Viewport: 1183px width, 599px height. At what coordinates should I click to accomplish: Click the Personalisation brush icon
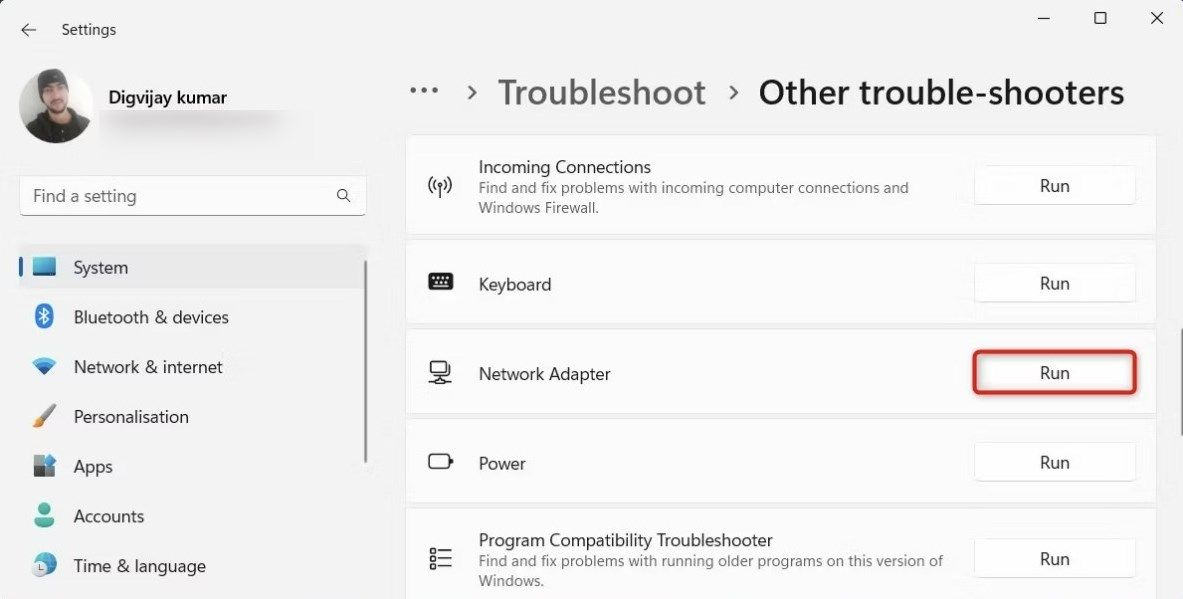click(x=44, y=416)
